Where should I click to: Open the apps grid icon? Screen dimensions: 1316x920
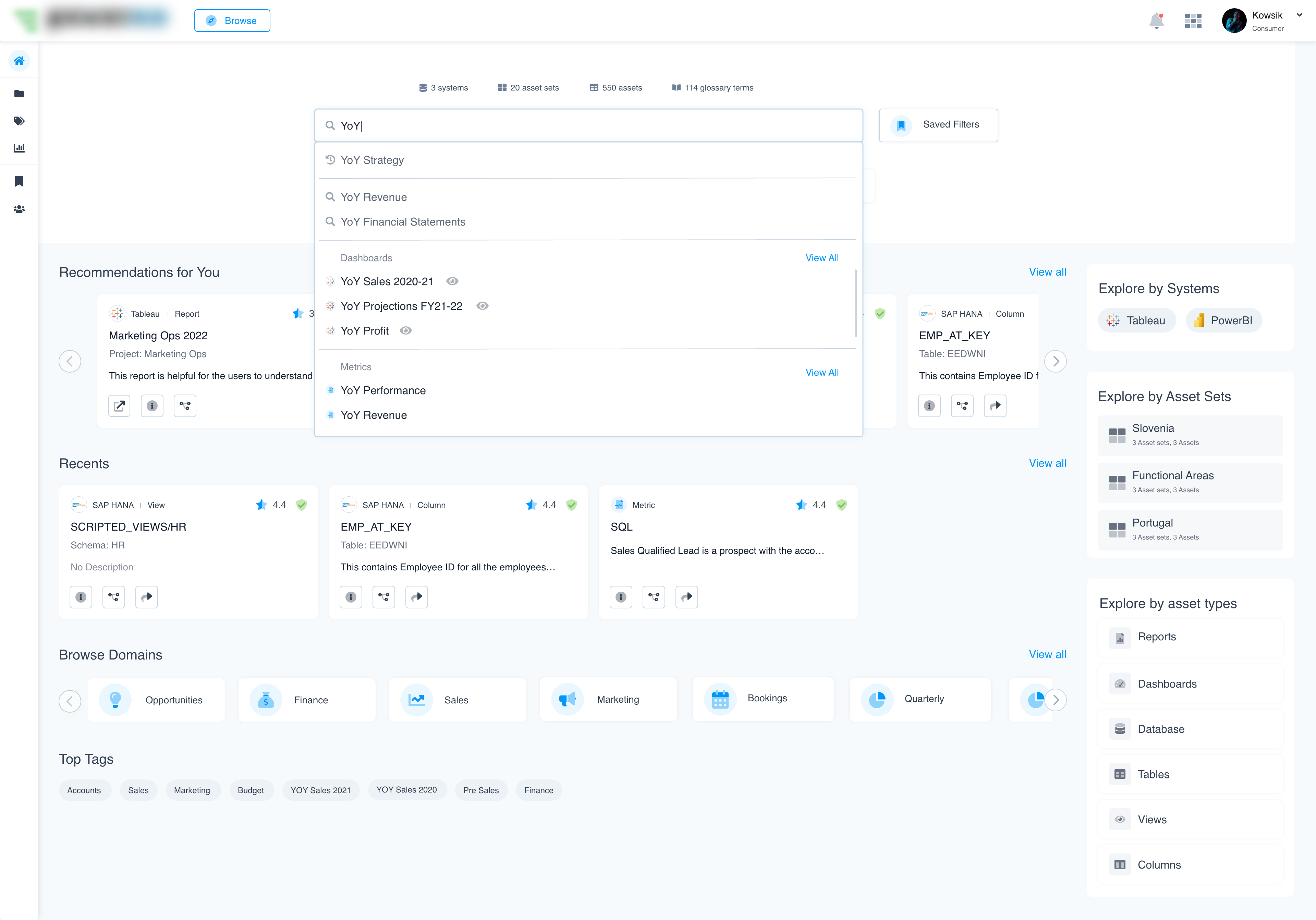point(1193,21)
